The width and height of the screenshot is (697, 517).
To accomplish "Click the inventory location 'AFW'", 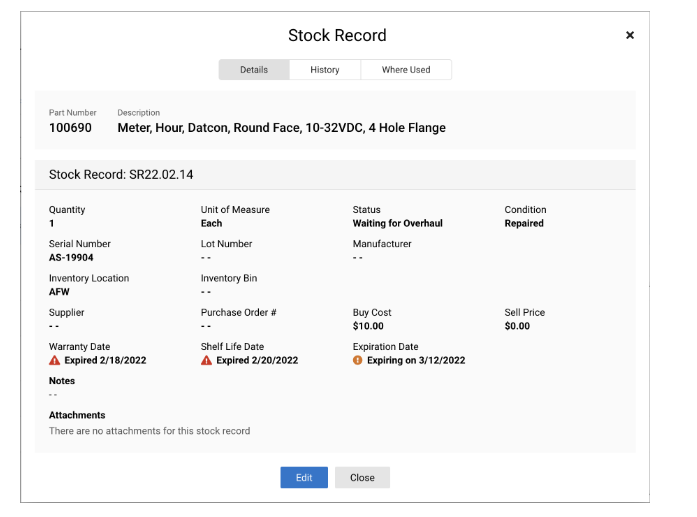I will 59,292.
